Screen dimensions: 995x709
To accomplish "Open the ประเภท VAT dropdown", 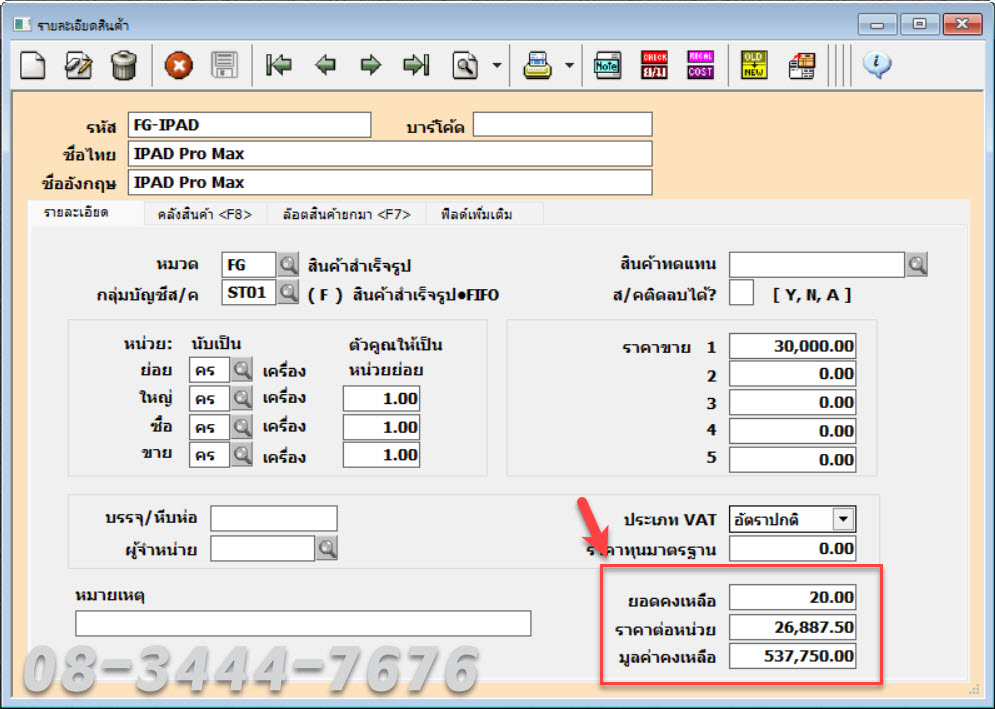I will [843, 519].
